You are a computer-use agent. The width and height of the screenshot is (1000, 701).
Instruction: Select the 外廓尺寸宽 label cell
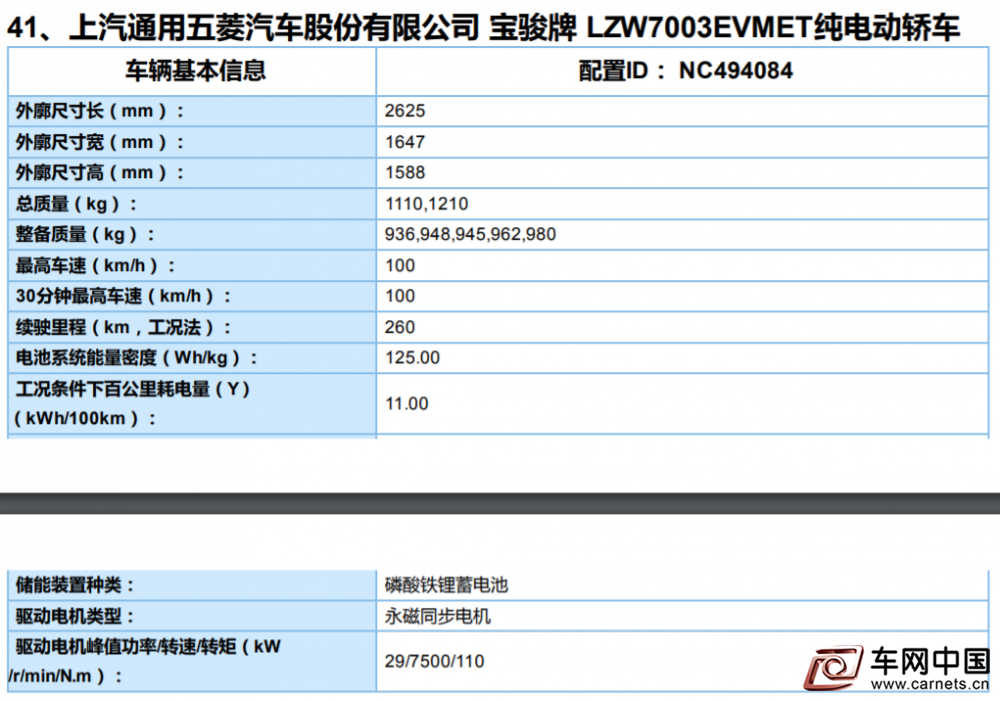coord(192,142)
